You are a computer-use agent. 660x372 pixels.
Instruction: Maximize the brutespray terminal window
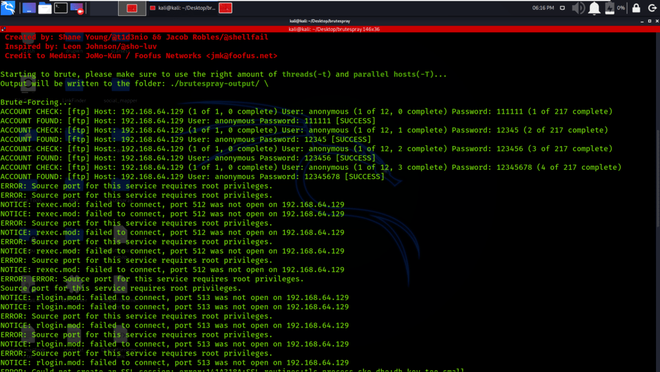pyautogui.click(x=649, y=21)
